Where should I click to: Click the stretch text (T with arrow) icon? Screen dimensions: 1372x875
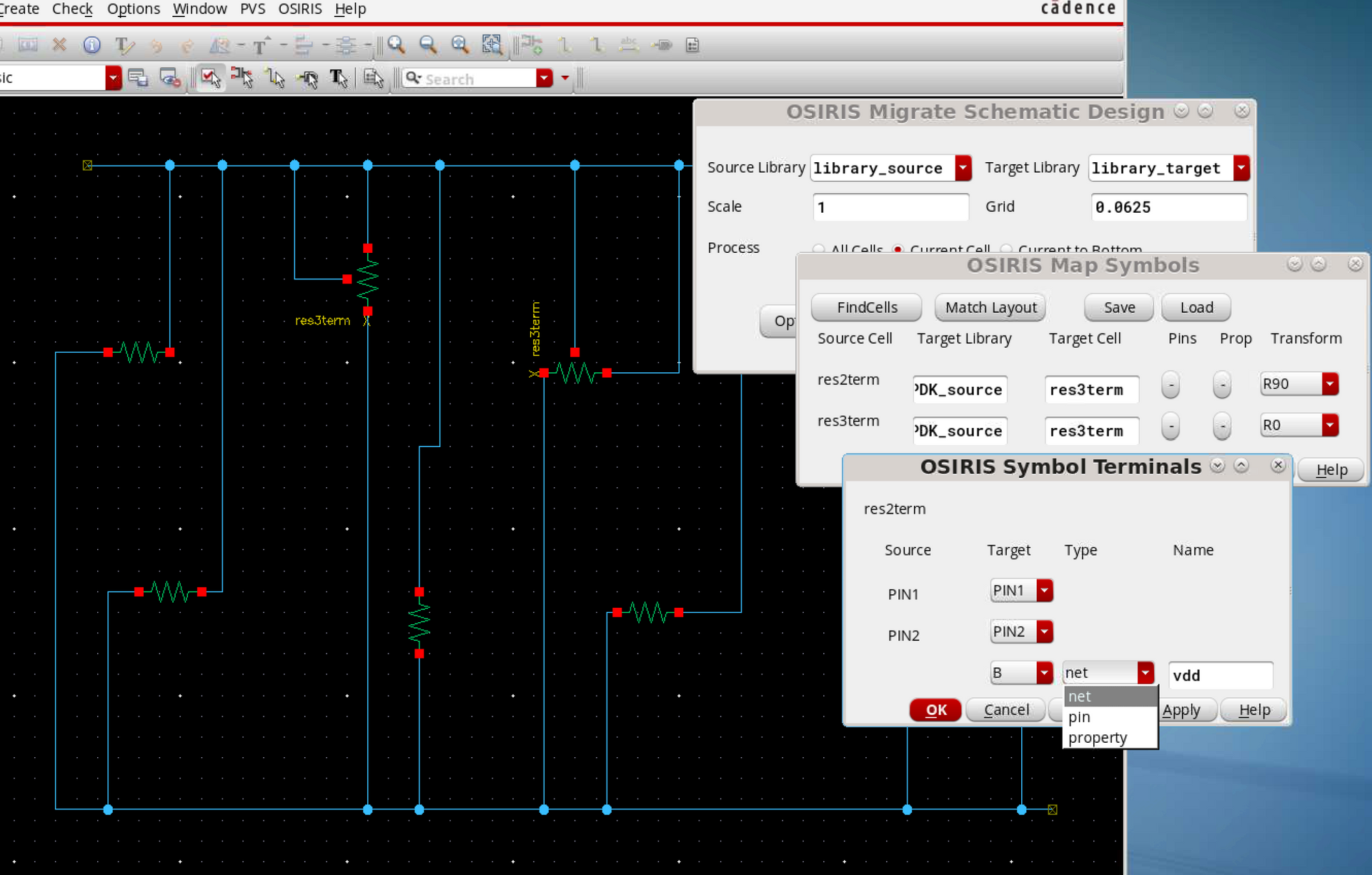point(262,45)
